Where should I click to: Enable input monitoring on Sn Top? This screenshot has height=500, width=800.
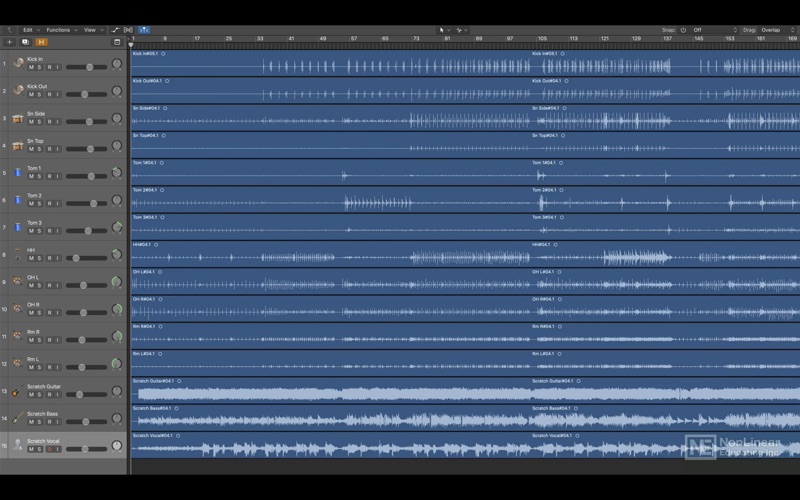[57, 149]
